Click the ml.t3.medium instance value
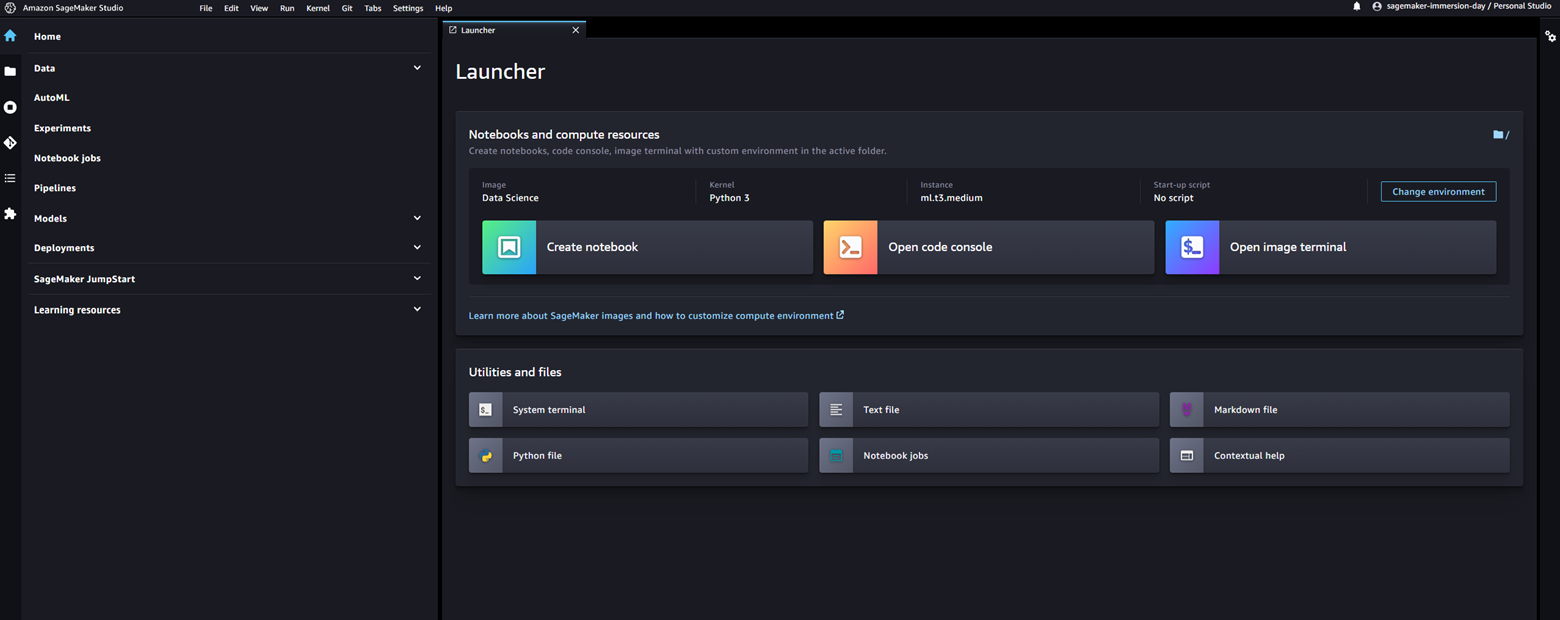Image resolution: width=1560 pixels, height=620 pixels. (951, 198)
